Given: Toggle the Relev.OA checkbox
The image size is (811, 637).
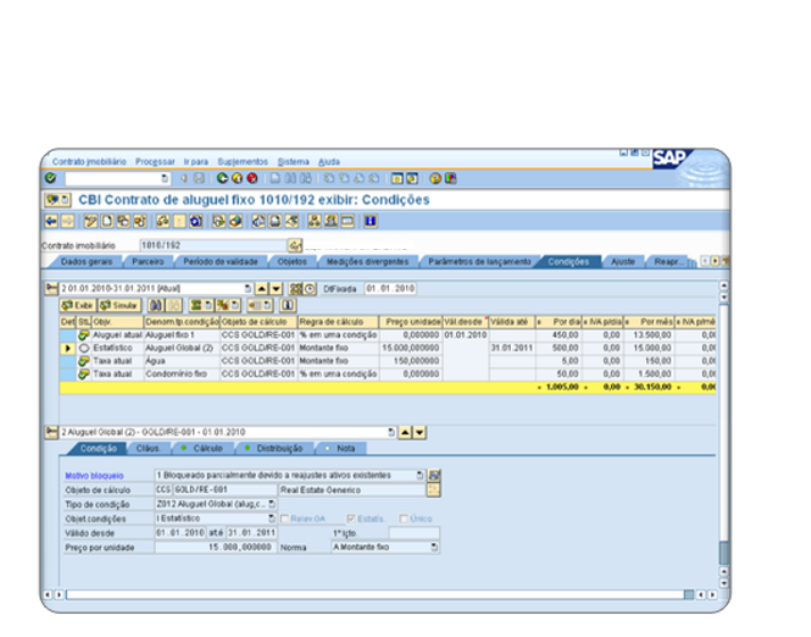Looking at the screenshot, I should (284, 519).
